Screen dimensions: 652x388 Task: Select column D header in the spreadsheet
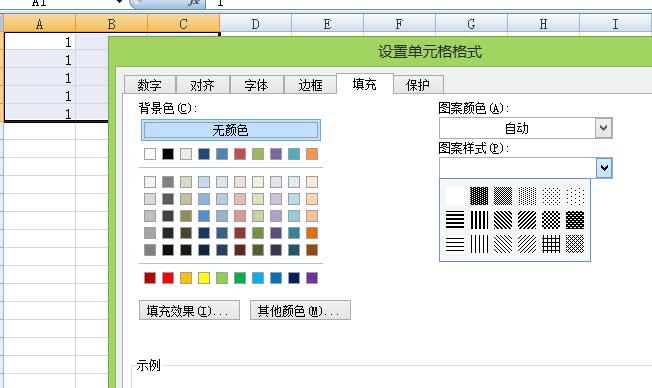point(255,24)
